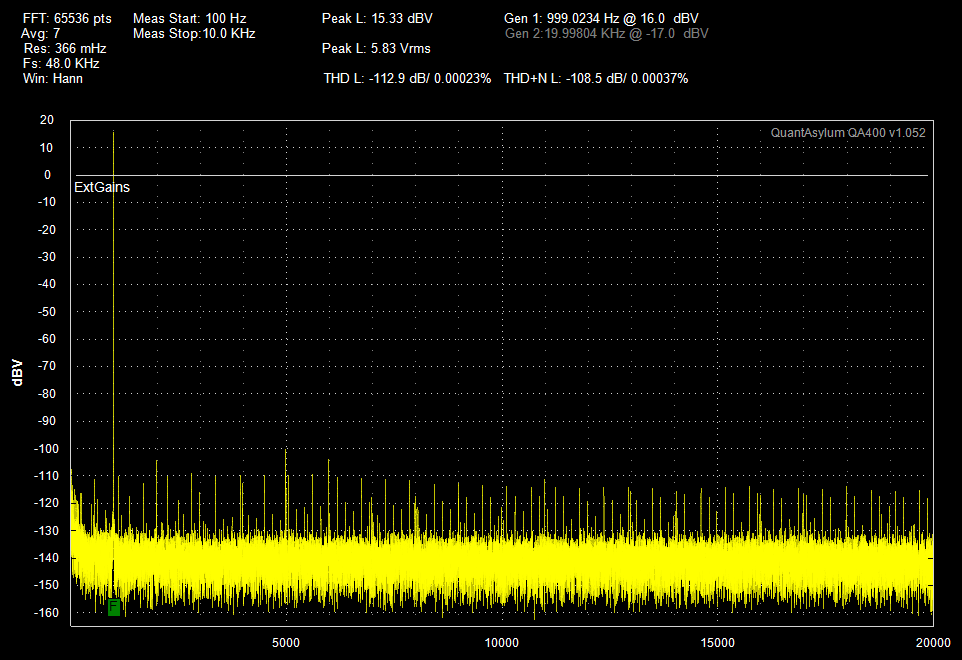Click the 'Res: 366 mHz' text

point(65,48)
